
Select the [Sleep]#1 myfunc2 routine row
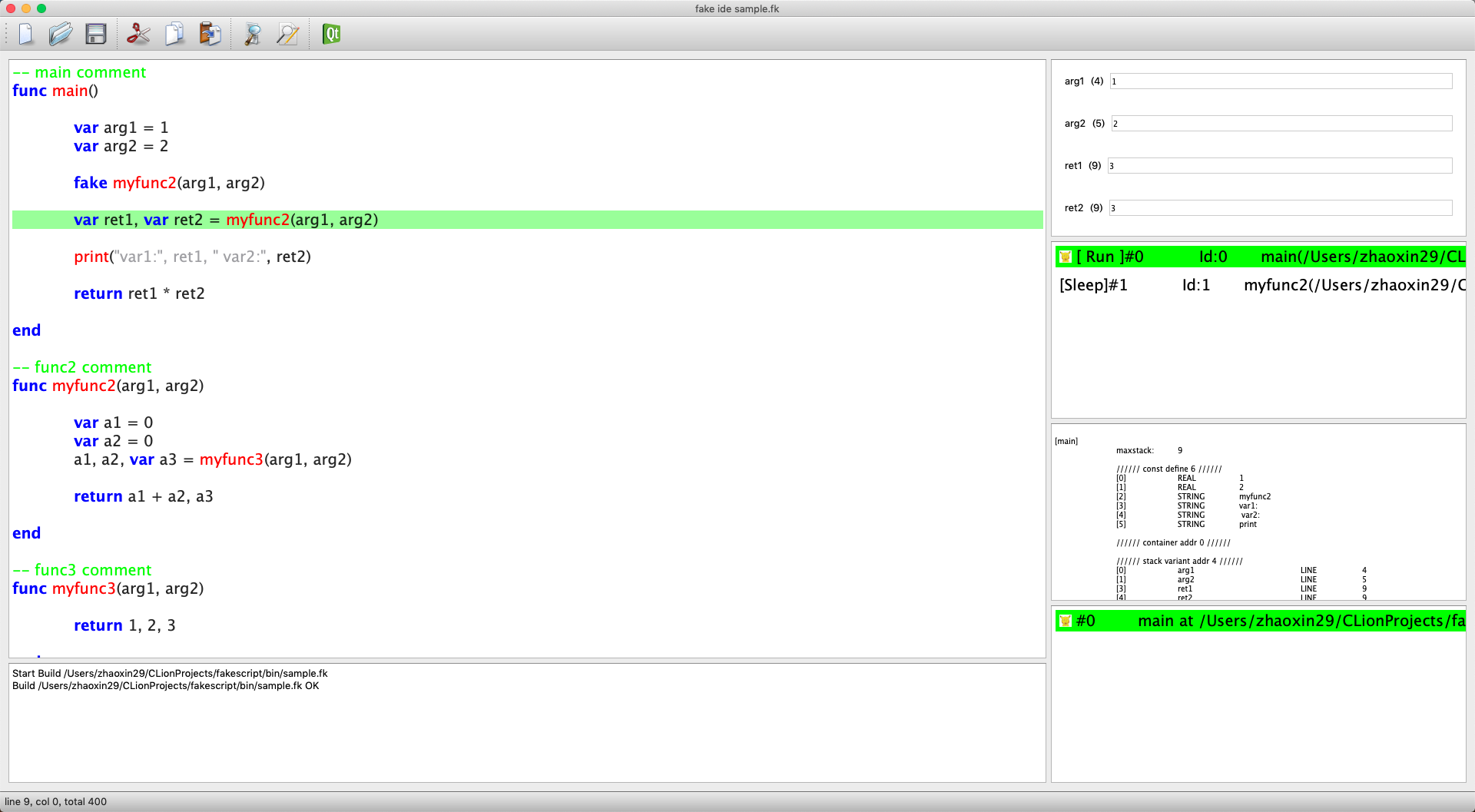(x=1260, y=285)
